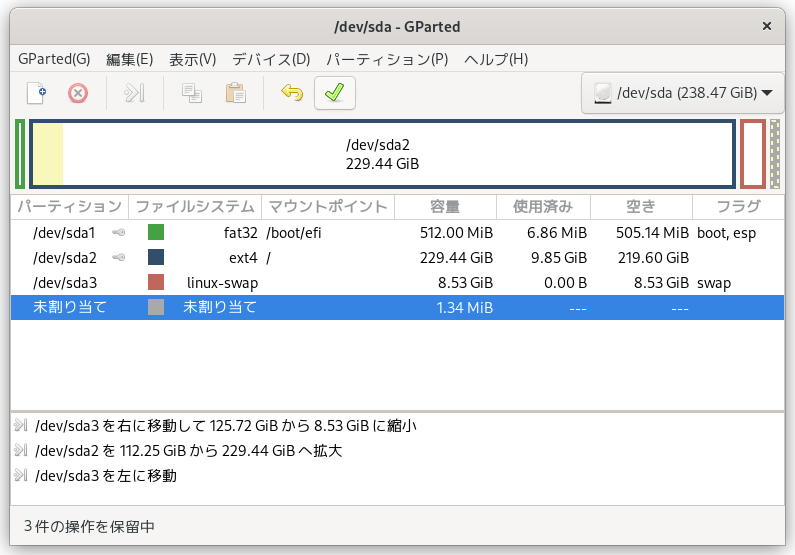Viewport: 795px width, 555px height.
Task: Click the fat32 filesystem cell
Action: coord(241,233)
